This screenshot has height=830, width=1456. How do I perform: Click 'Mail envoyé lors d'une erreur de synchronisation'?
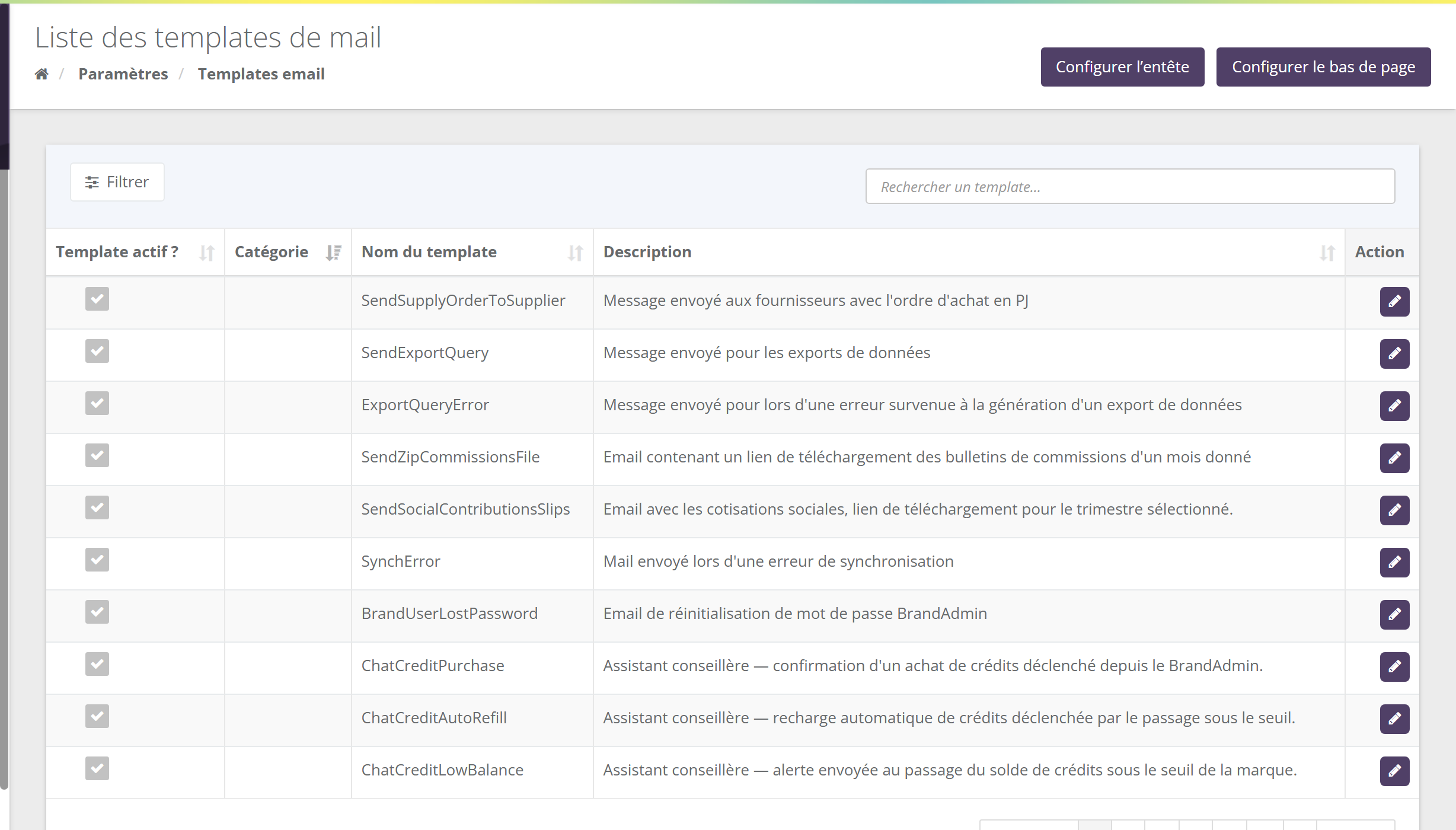tap(778, 561)
